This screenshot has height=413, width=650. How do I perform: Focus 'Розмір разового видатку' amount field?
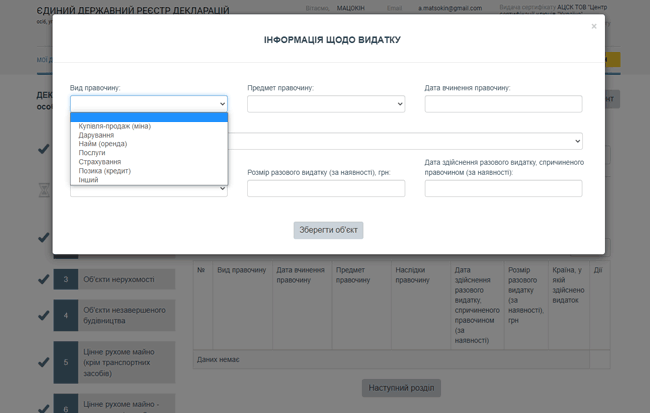tap(326, 188)
